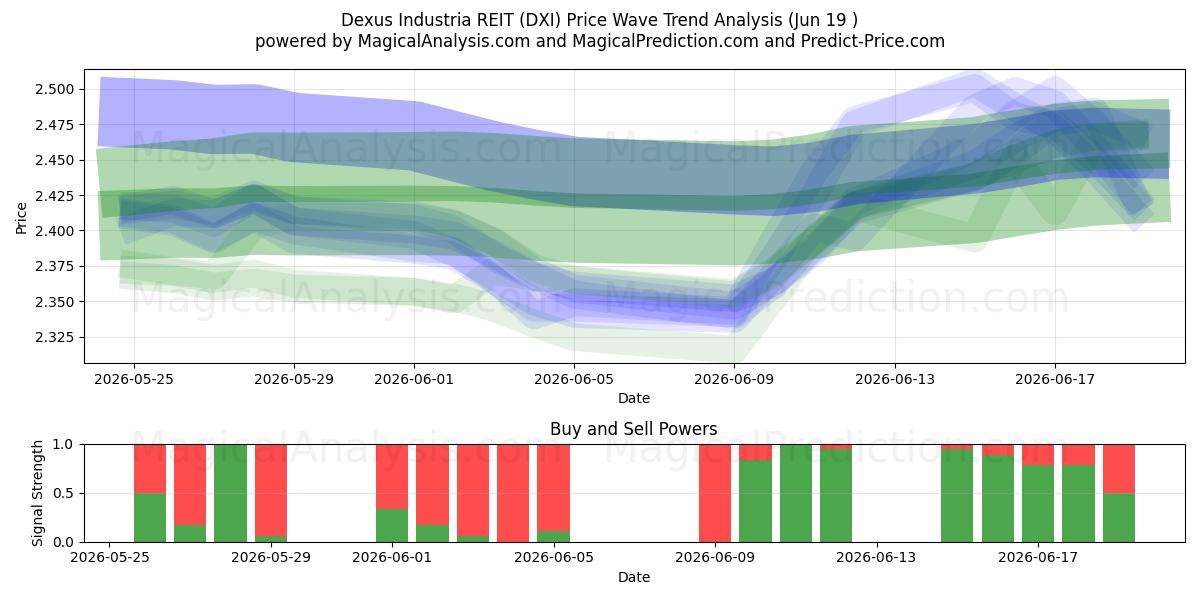Click 2026-06-09 on the signal chart axis
This screenshot has height=600, width=1200.
tap(715, 558)
